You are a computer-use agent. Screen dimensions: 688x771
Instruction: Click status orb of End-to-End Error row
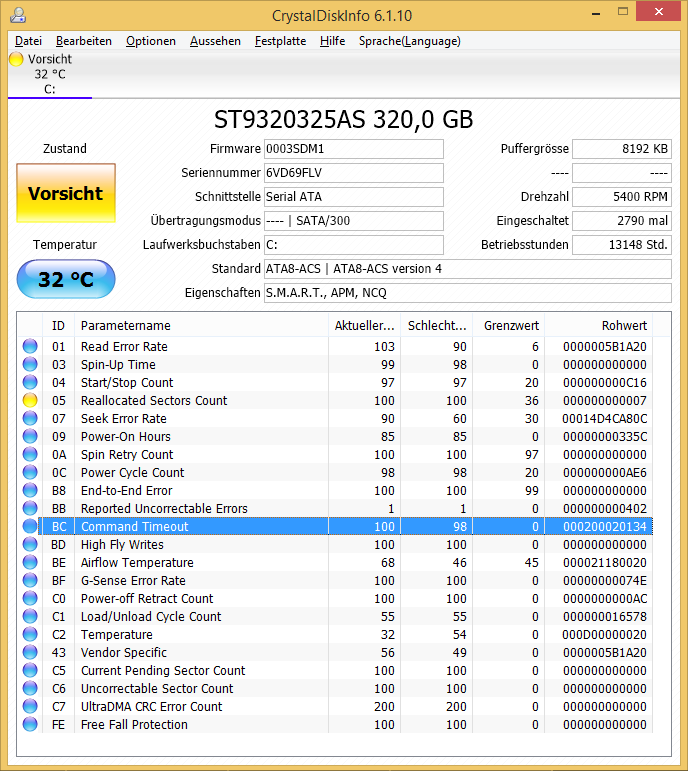(30, 490)
